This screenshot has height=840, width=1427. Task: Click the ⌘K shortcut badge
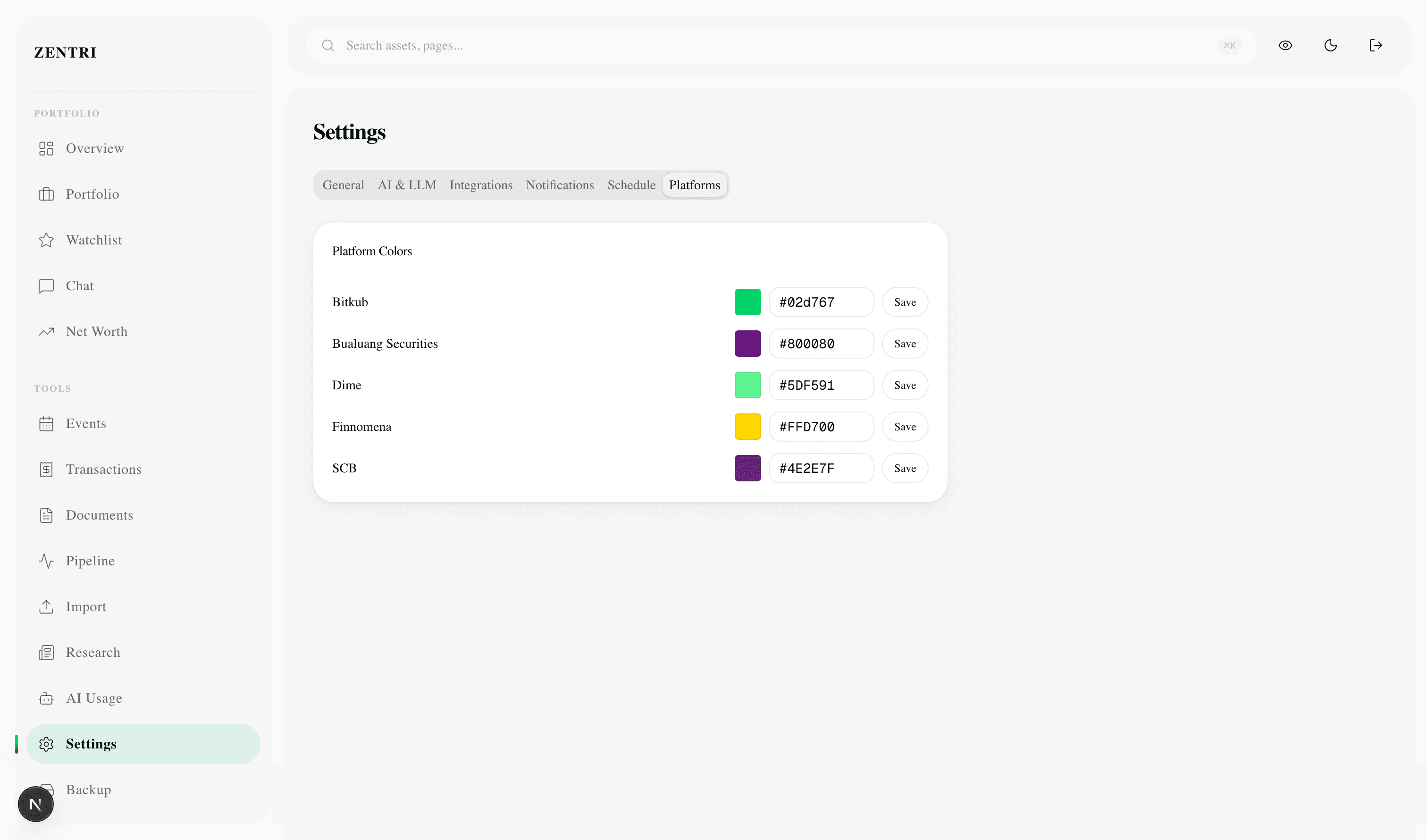click(x=1229, y=45)
